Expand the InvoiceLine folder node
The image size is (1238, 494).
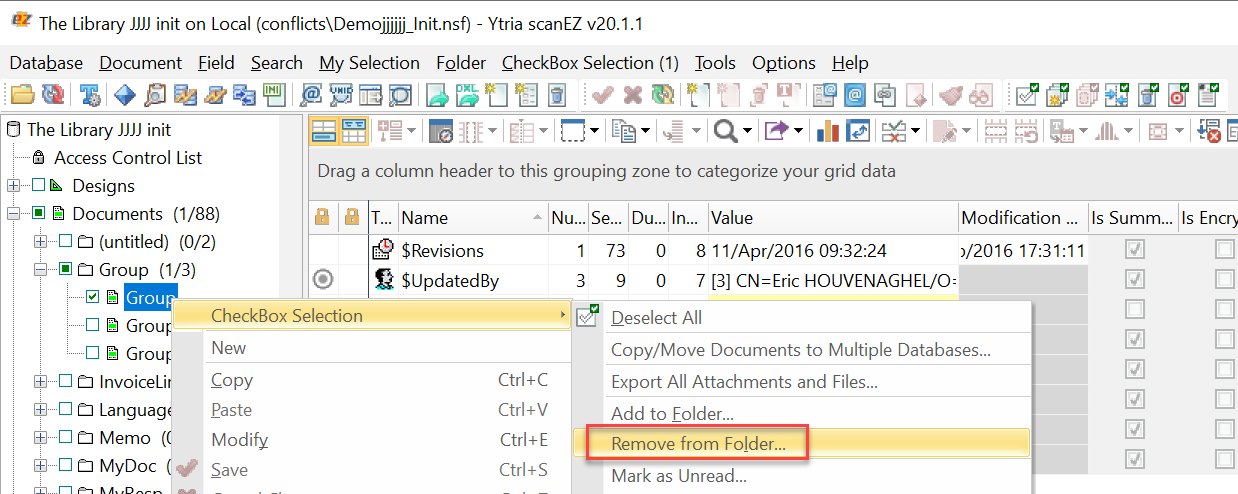point(40,382)
